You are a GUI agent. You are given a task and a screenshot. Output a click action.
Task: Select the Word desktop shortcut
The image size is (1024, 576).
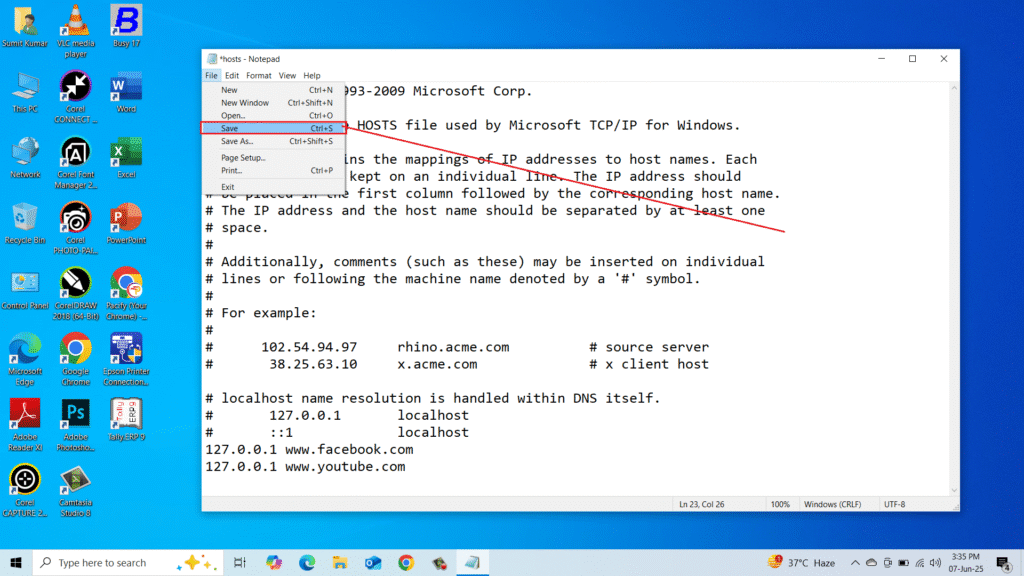[x=126, y=91]
